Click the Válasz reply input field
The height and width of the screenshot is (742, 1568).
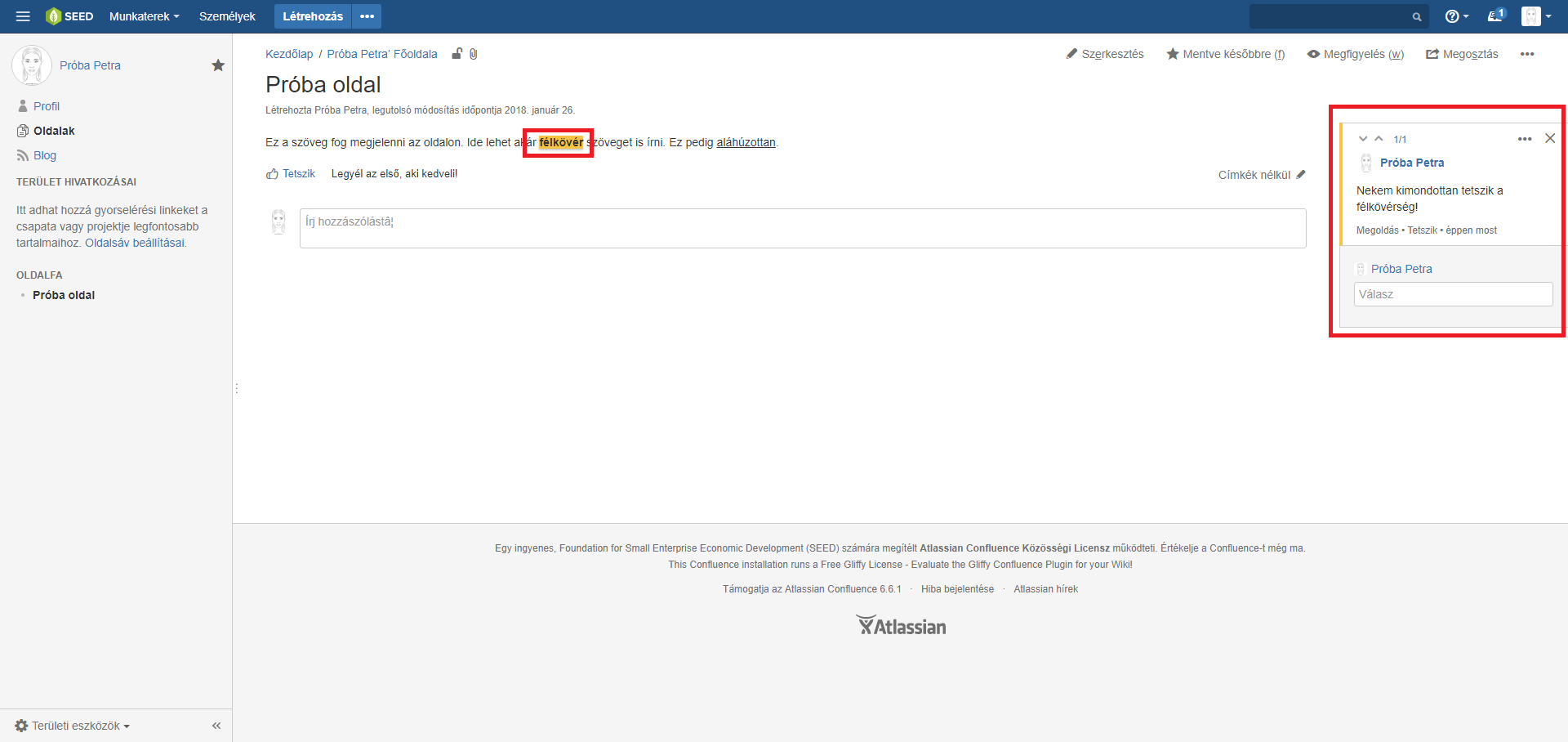pyautogui.click(x=1453, y=294)
